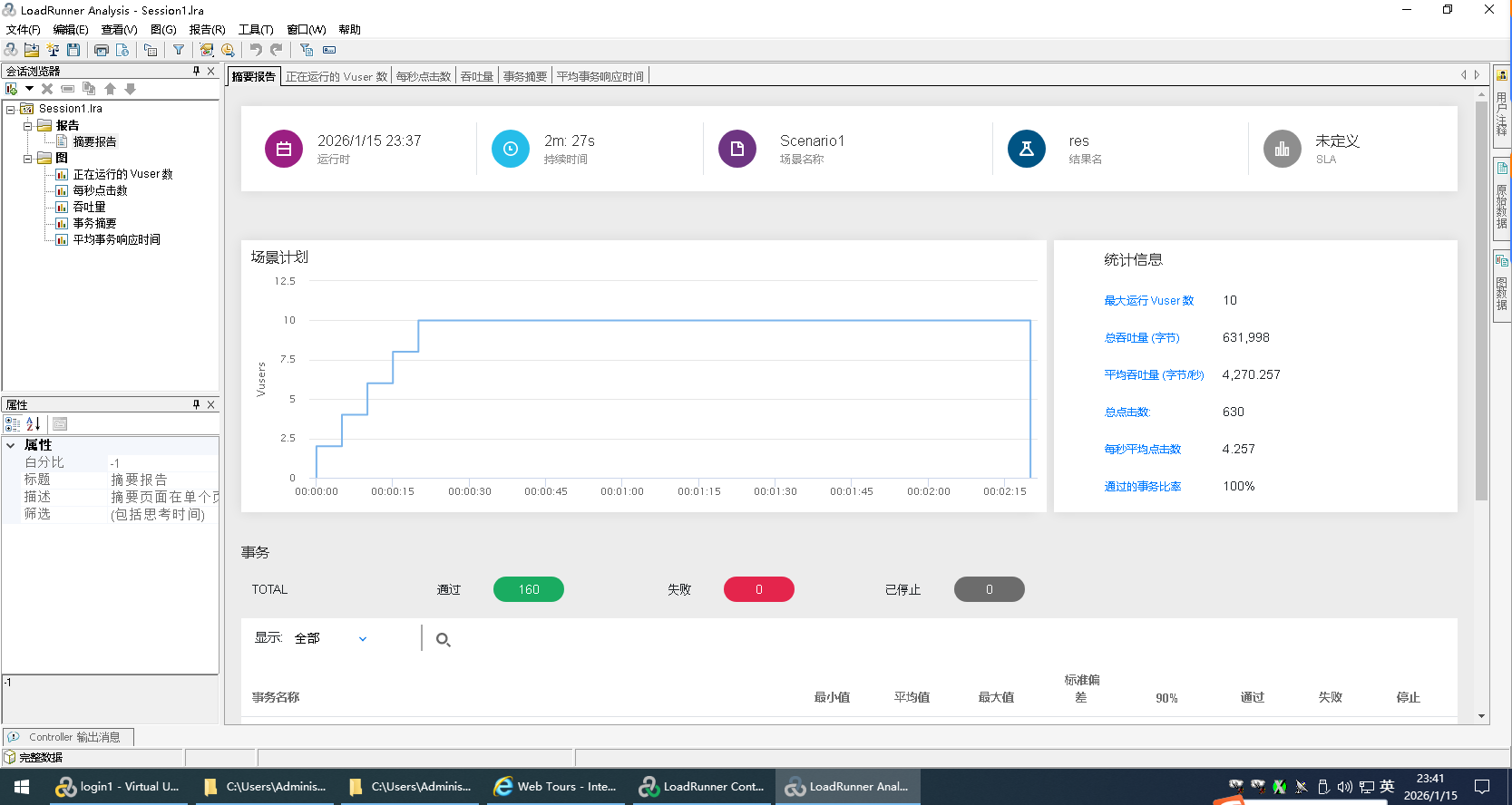Click the Open session folder icon
The image size is (1512, 805).
tap(32, 50)
